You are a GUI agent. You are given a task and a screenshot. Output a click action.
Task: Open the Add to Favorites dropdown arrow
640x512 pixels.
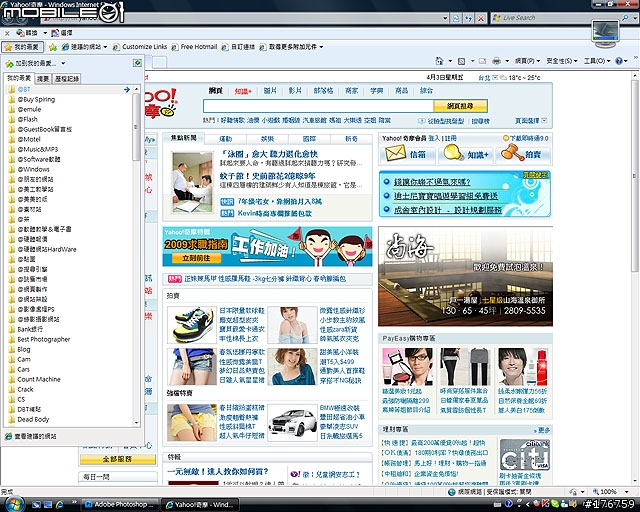(x=63, y=63)
